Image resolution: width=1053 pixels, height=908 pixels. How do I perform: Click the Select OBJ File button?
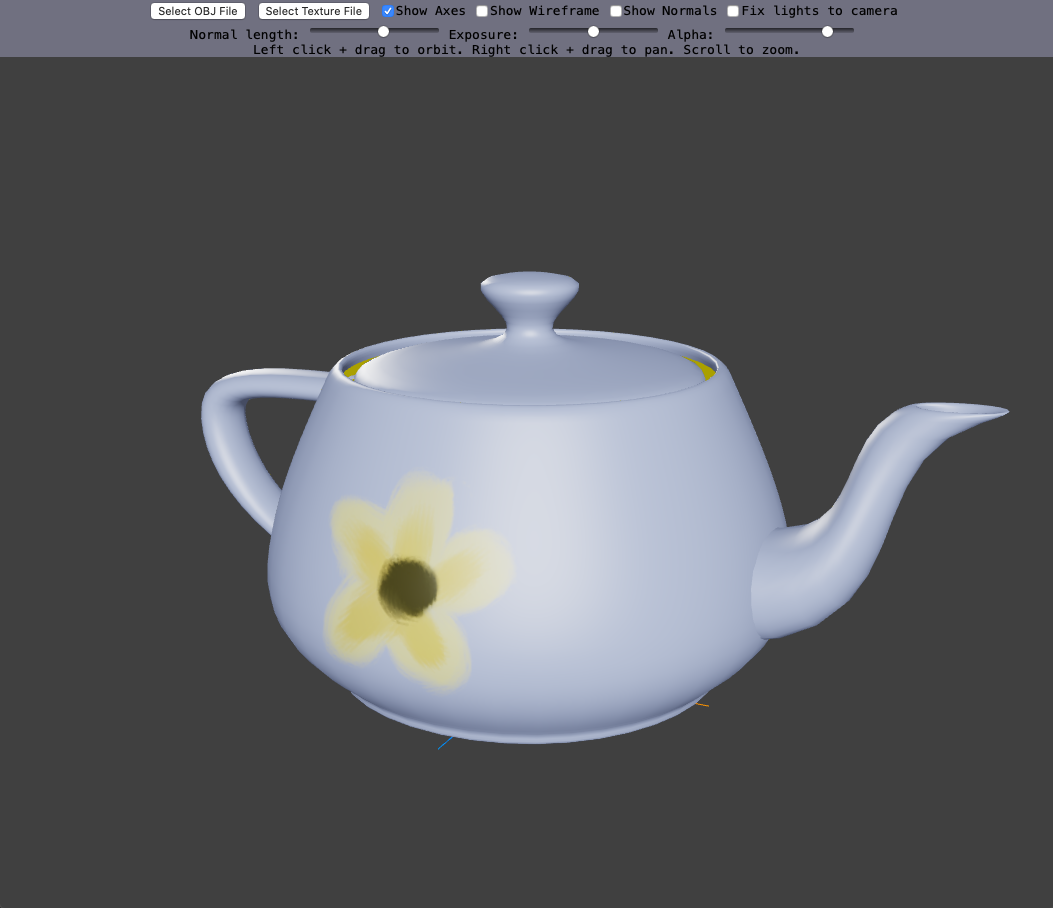click(x=198, y=11)
